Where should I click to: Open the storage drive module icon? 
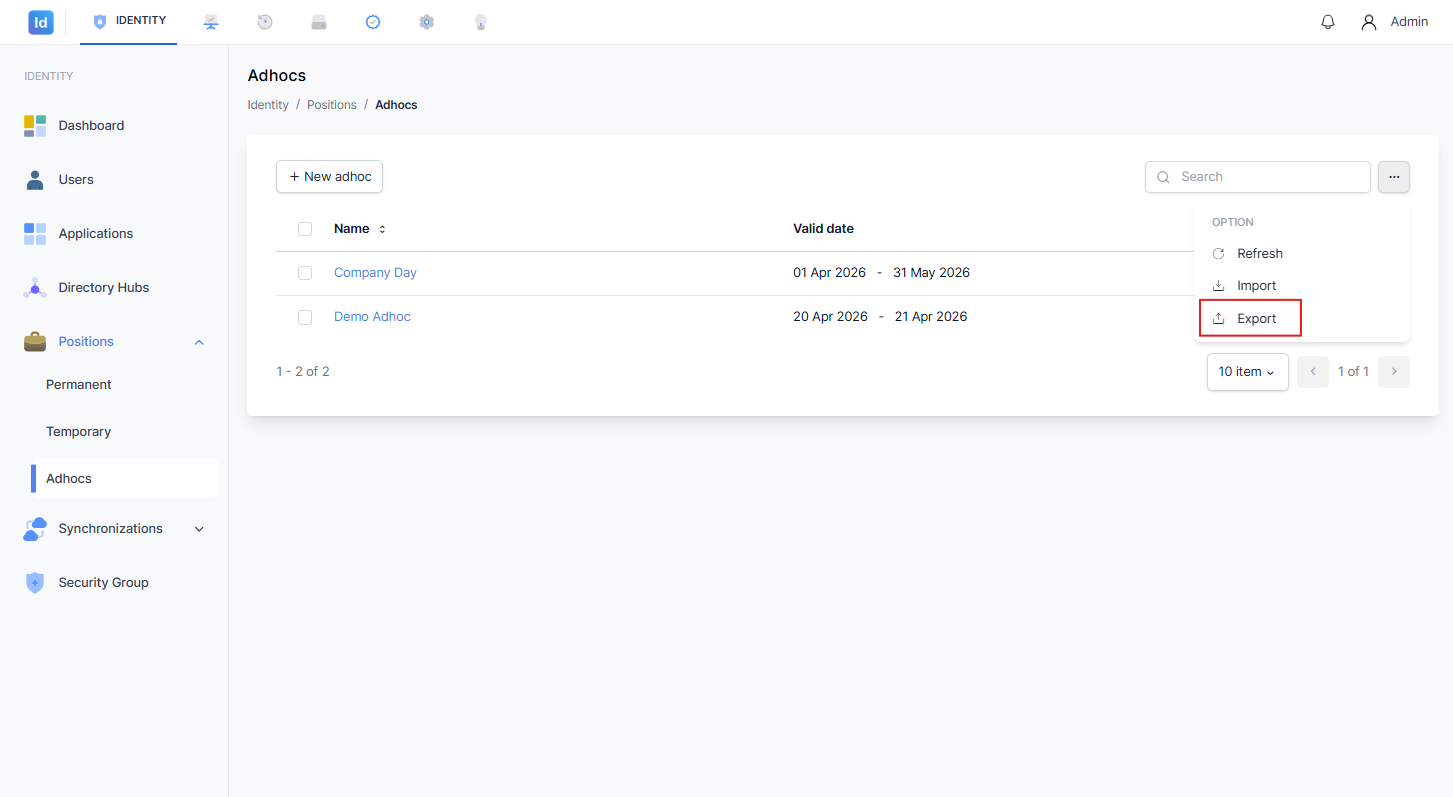coord(319,22)
